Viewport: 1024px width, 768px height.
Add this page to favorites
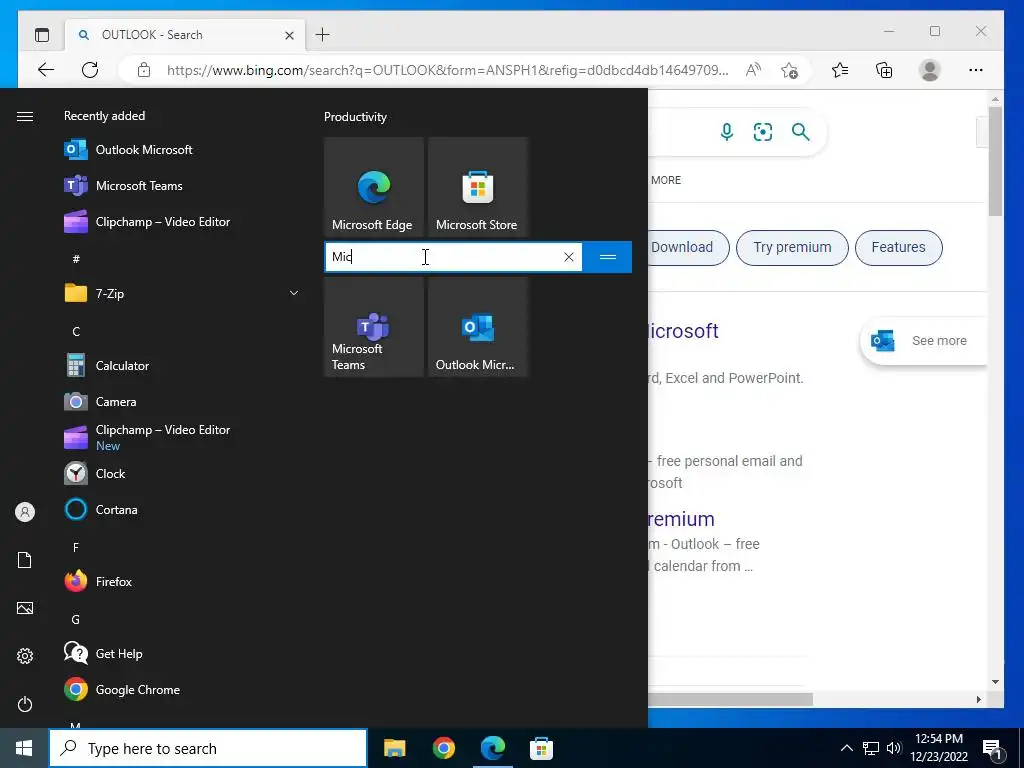coord(789,70)
